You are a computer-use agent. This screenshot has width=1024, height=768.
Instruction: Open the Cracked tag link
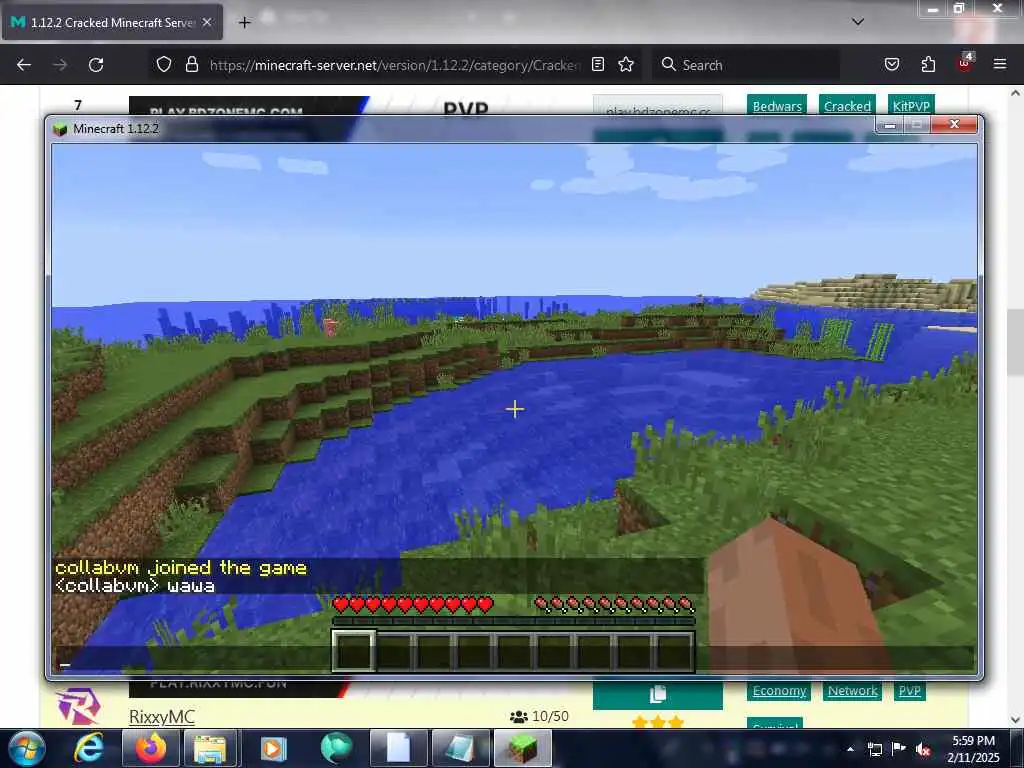tap(847, 106)
